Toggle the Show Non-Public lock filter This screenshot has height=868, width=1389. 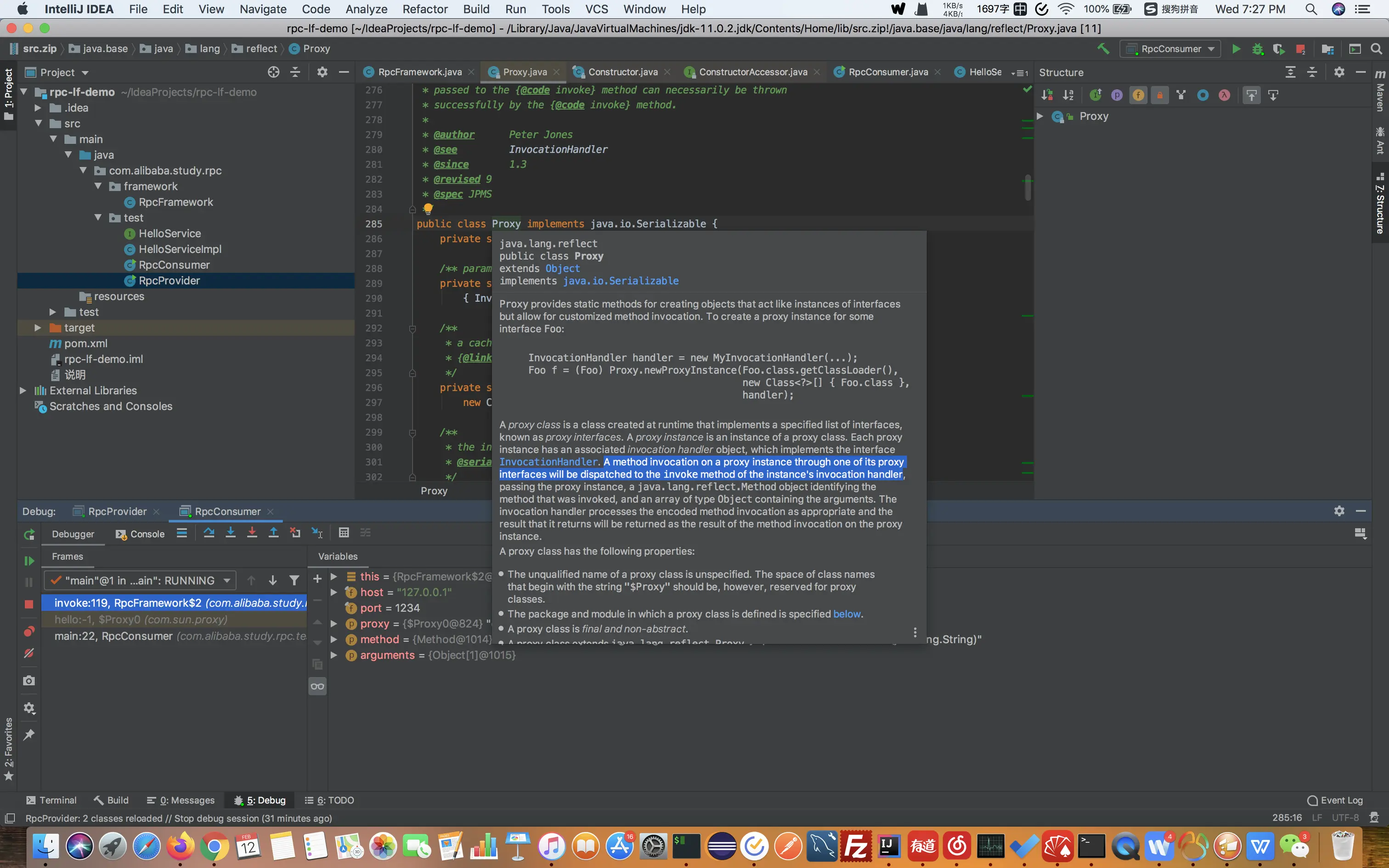[x=1159, y=96]
